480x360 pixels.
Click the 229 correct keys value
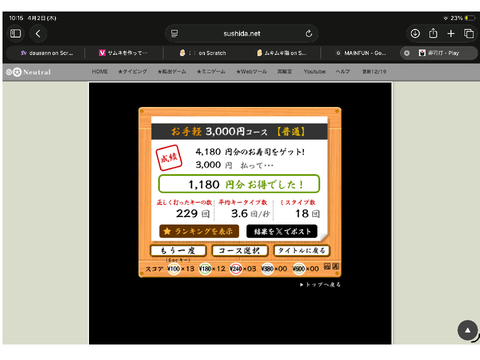pos(187,213)
